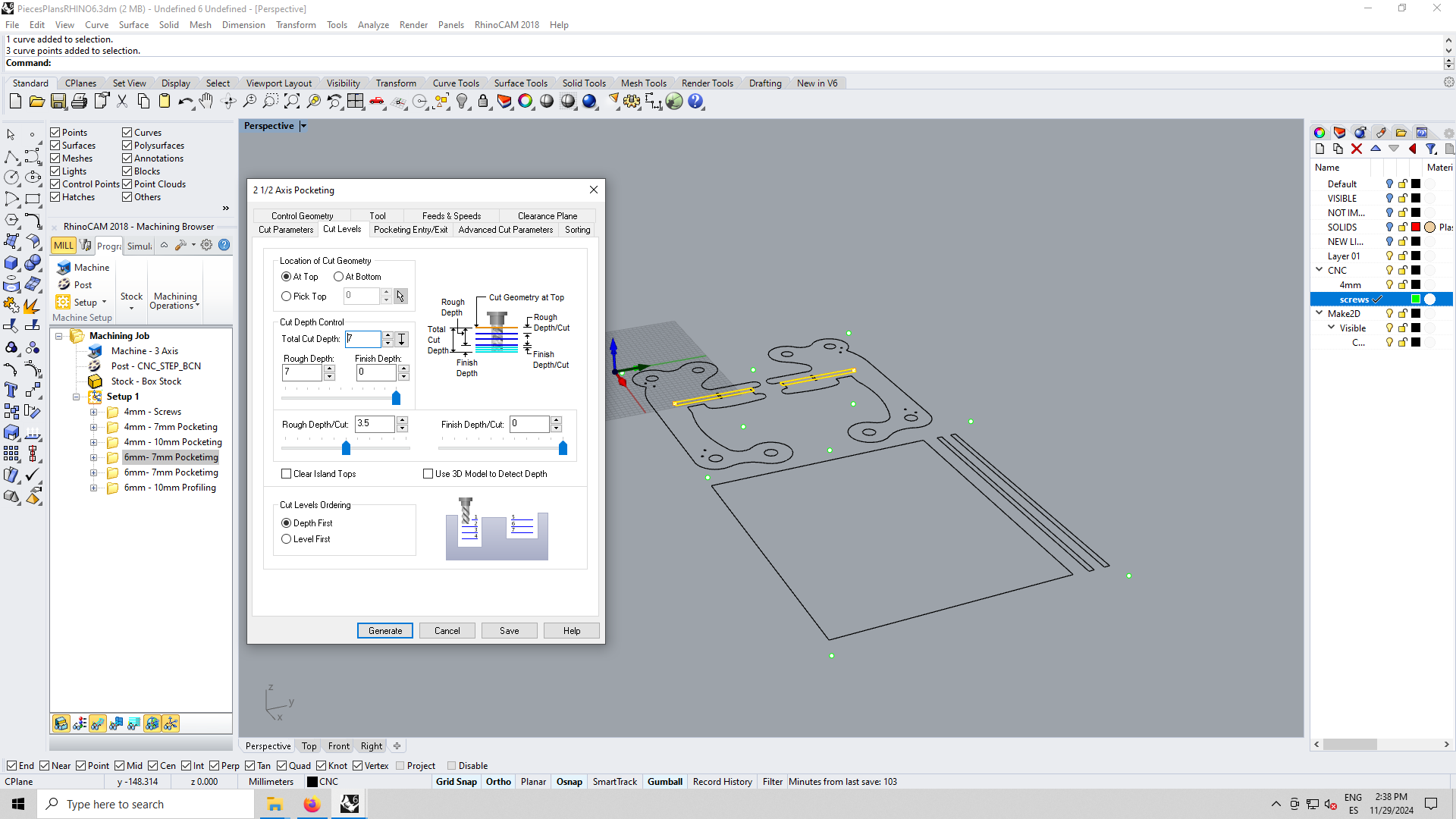Select the Pan hand tool
This screenshot has width=1456, height=819.
(x=206, y=101)
